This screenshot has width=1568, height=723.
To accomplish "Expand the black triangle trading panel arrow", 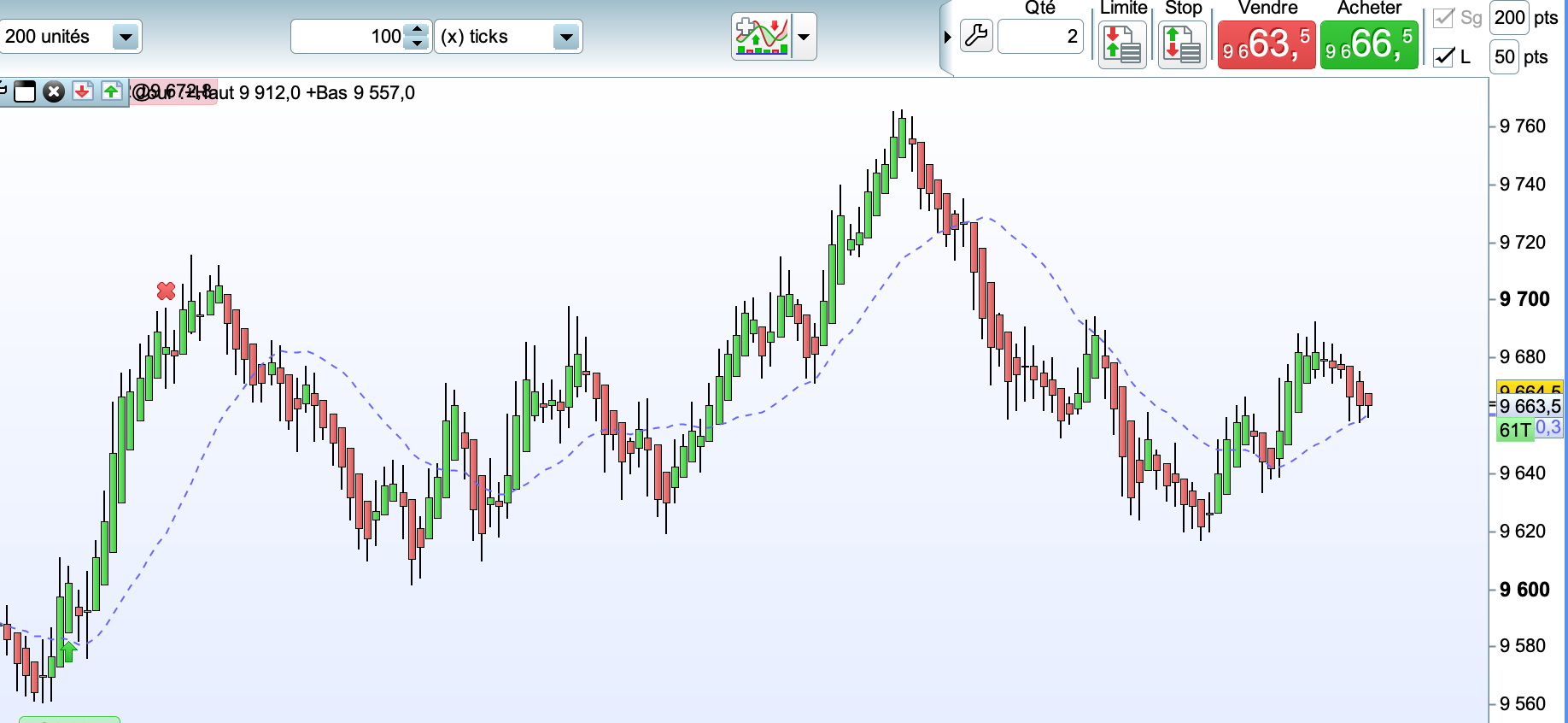I will (x=947, y=37).
